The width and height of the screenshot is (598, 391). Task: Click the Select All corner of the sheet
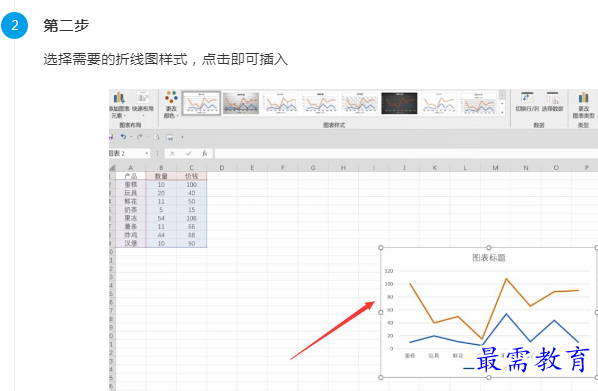point(112,168)
